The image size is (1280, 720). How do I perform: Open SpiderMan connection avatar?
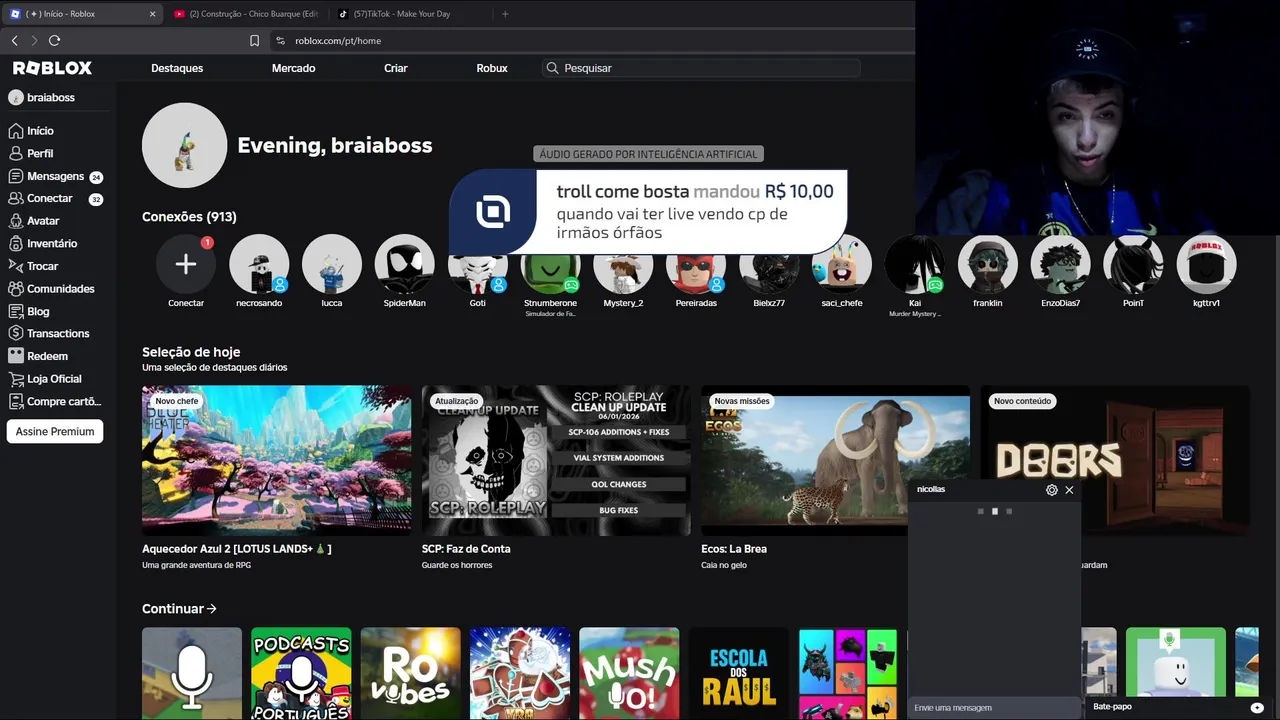405,264
